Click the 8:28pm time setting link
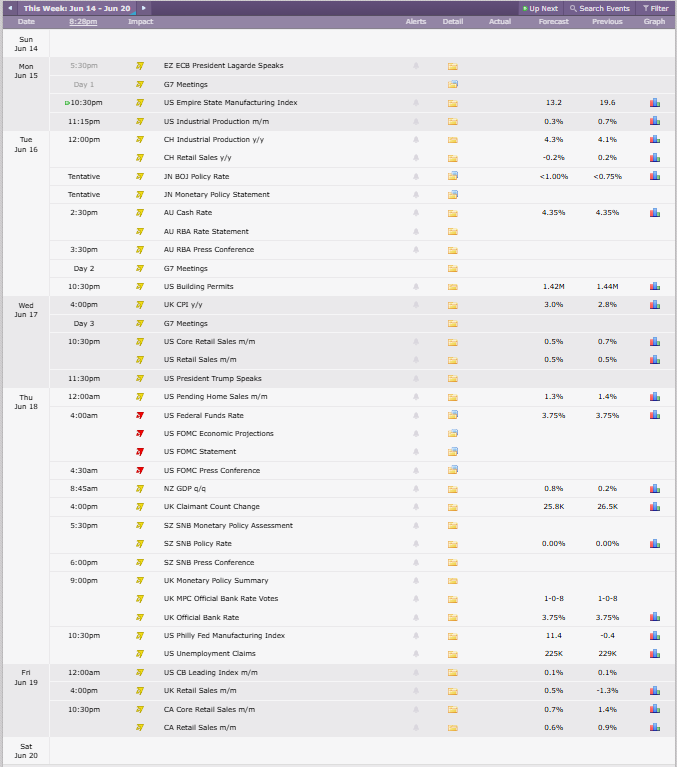The width and height of the screenshot is (677, 767). tap(83, 22)
